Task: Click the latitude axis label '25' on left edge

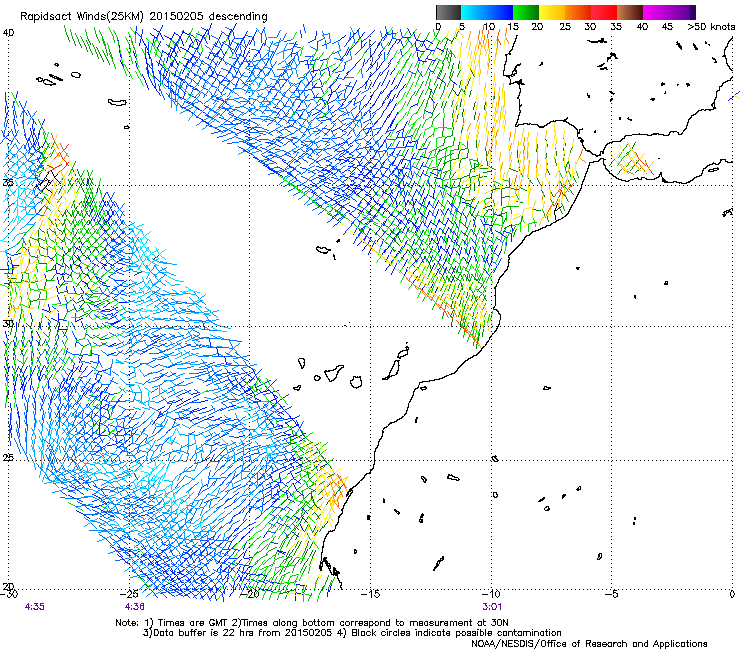Action: [x=8, y=457]
